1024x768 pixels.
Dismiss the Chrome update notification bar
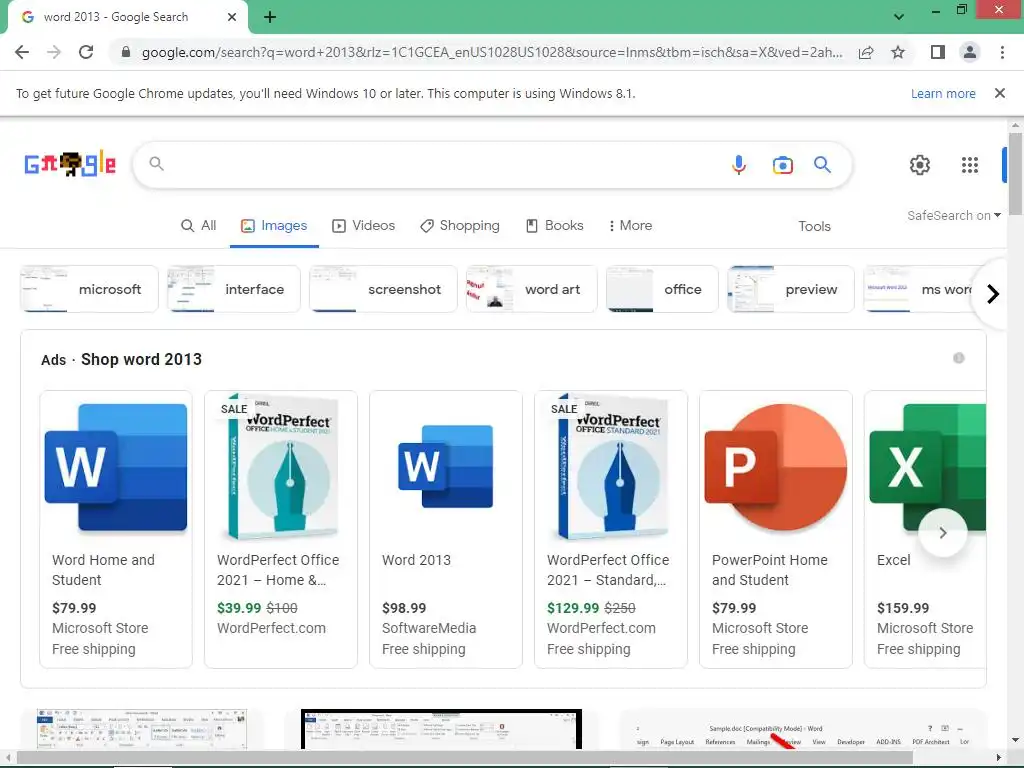click(x=1000, y=93)
